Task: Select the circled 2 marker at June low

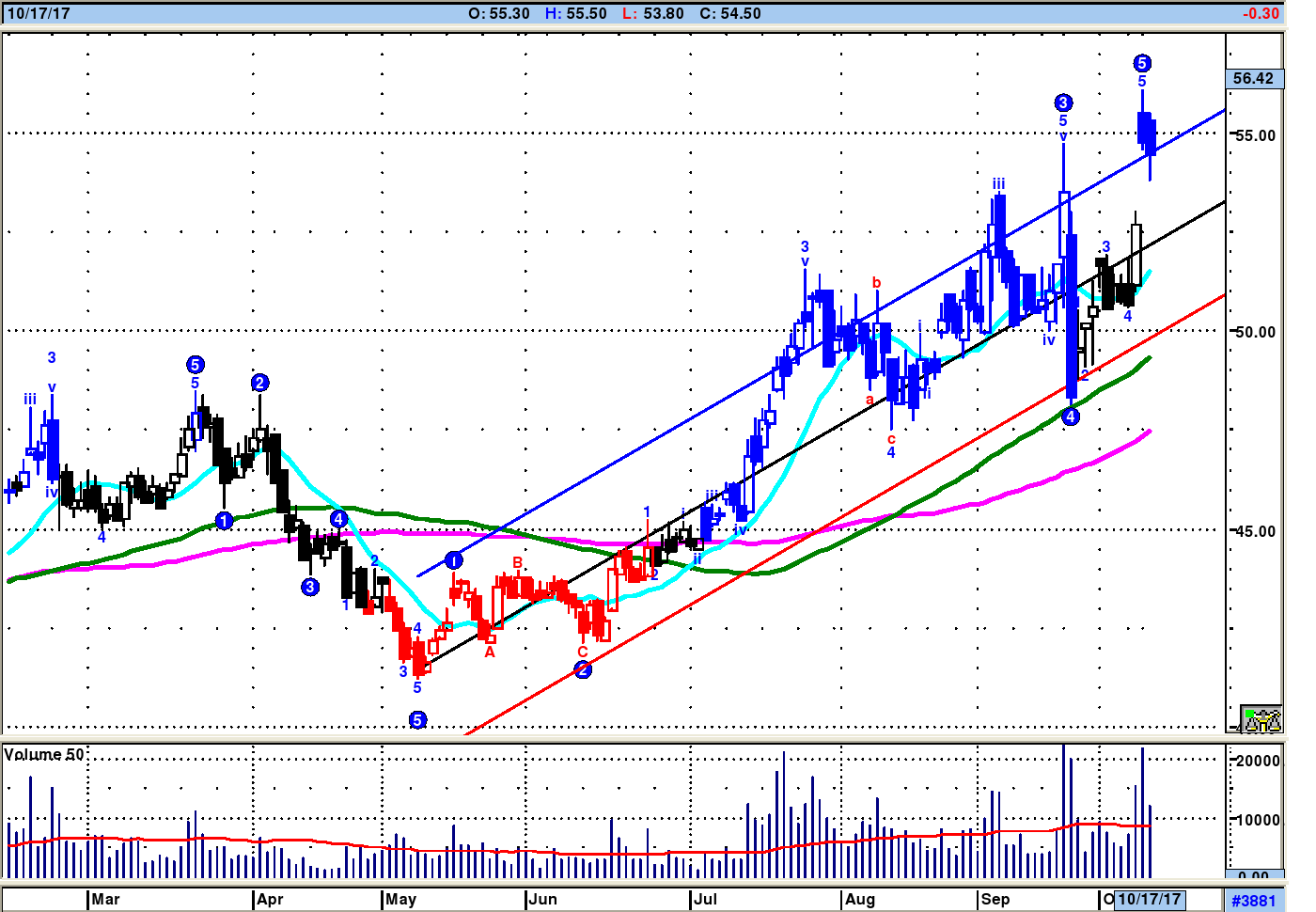Action: click(x=583, y=669)
